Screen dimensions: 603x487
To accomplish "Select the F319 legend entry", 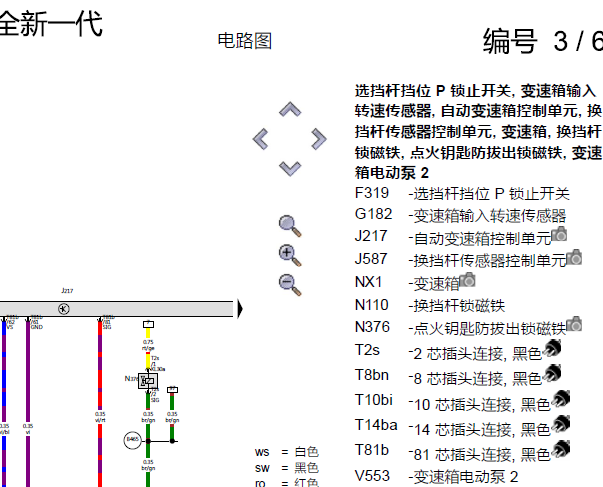I will 462,193.
